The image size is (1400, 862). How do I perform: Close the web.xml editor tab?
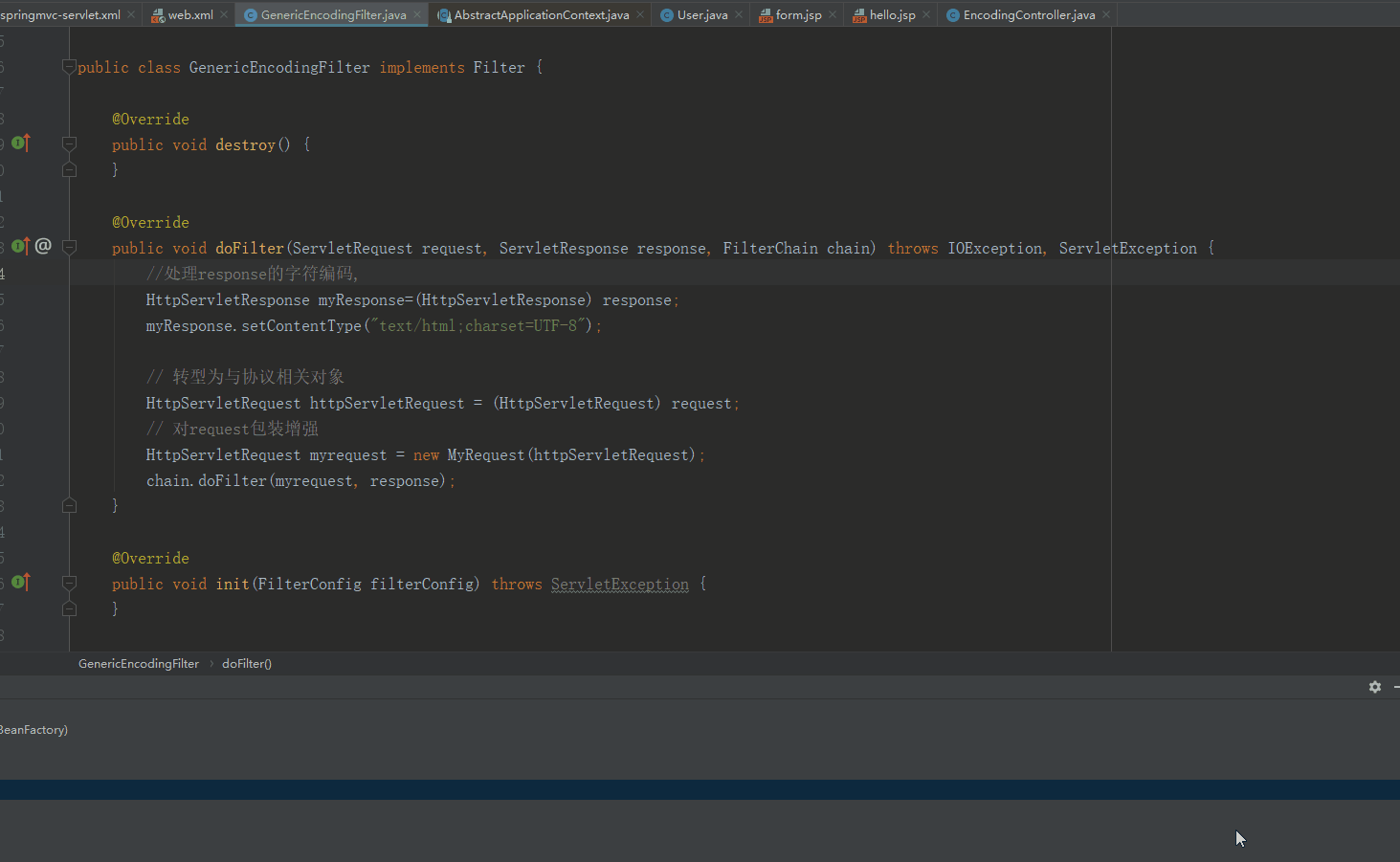[x=224, y=14]
